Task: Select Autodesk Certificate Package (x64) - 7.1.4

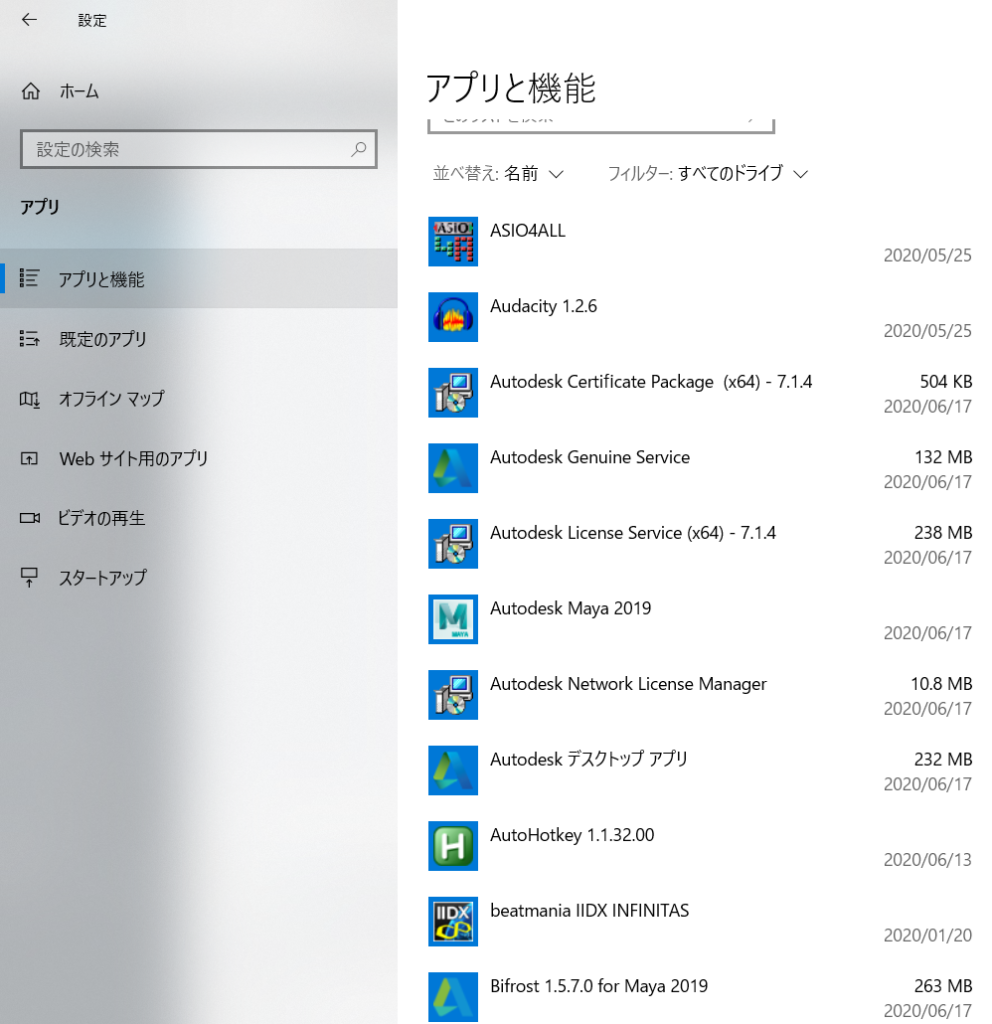Action: pyautogui.click(x=700, y=392)
